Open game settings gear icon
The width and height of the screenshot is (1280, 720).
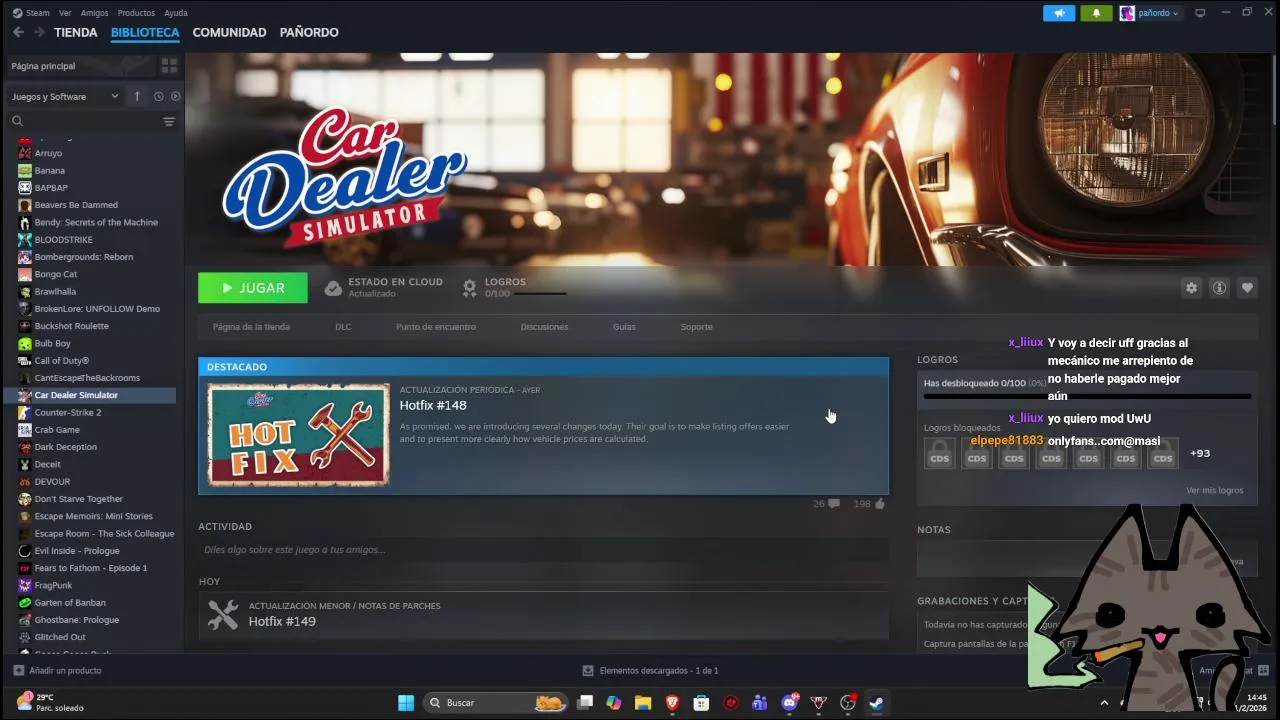tap(1191, 288)
